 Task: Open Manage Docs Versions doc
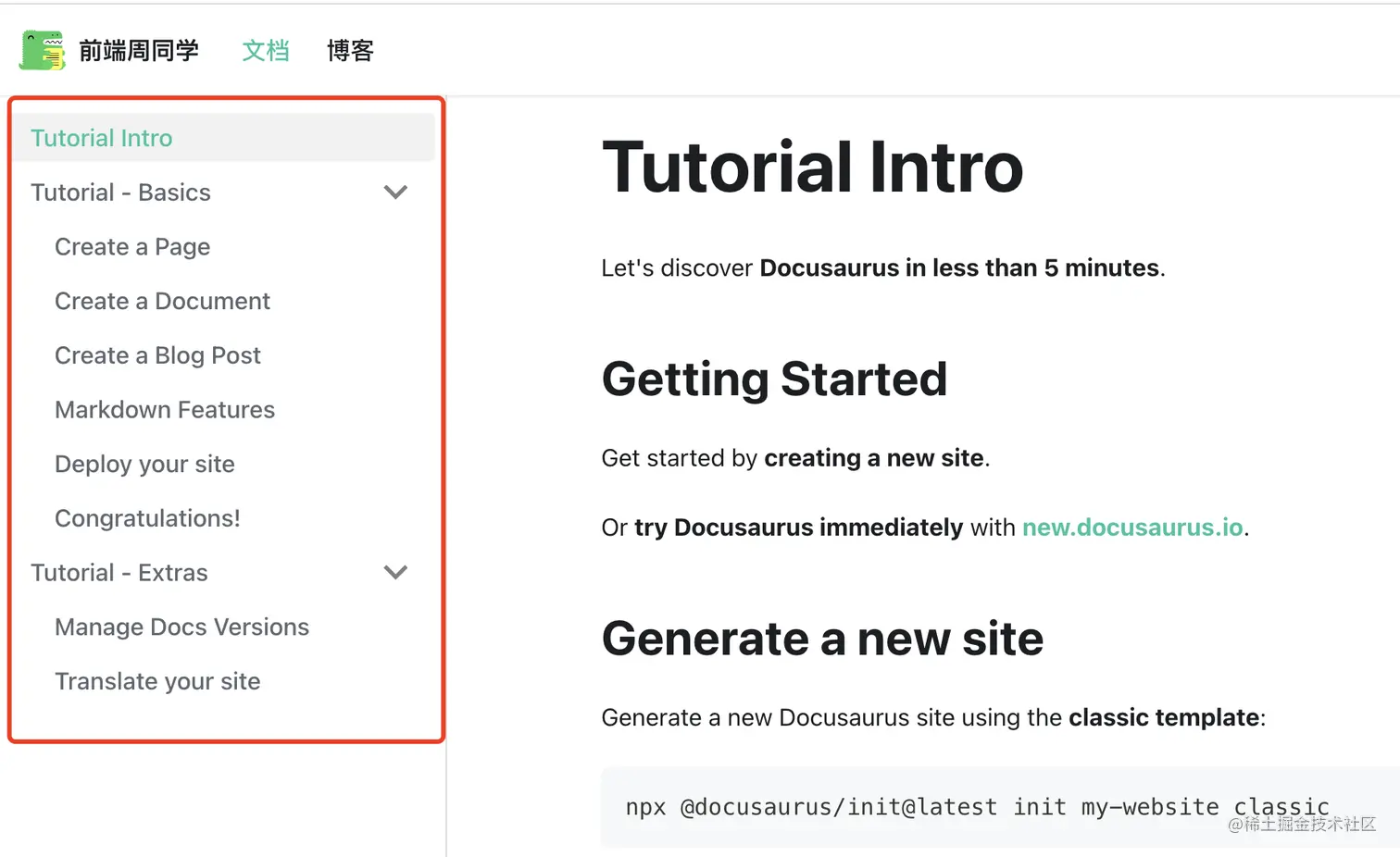pyautogui.click(x=181, y=627)
